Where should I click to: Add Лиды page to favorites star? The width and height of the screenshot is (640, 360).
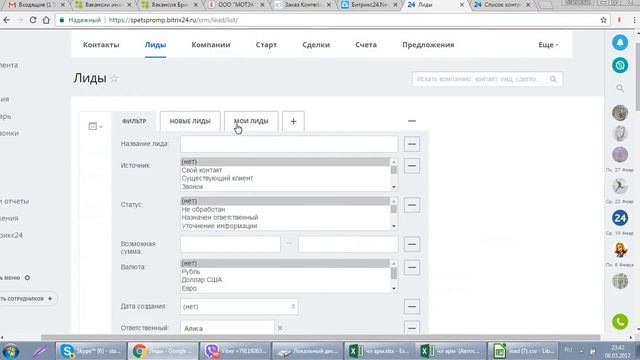pyautogui.click(x=114, y=78)
